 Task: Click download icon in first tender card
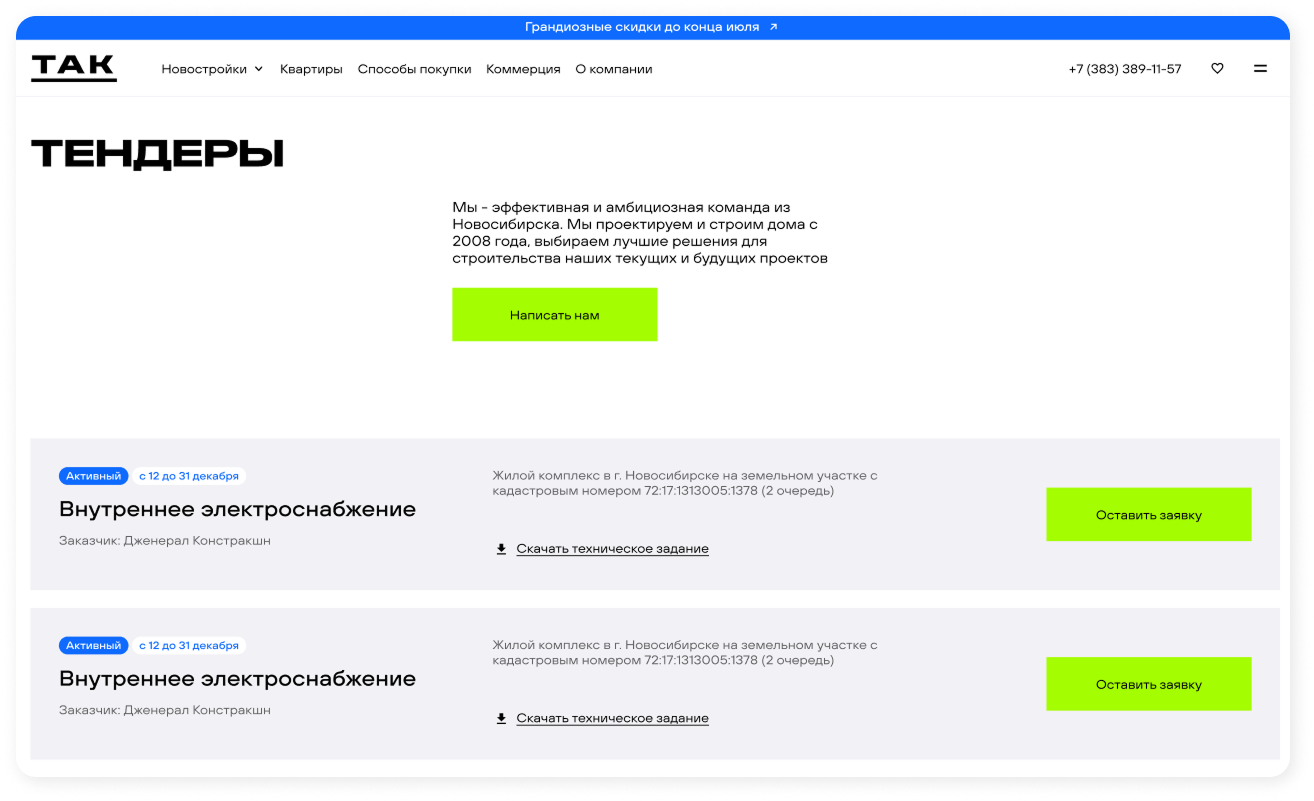tap(501, 549)
